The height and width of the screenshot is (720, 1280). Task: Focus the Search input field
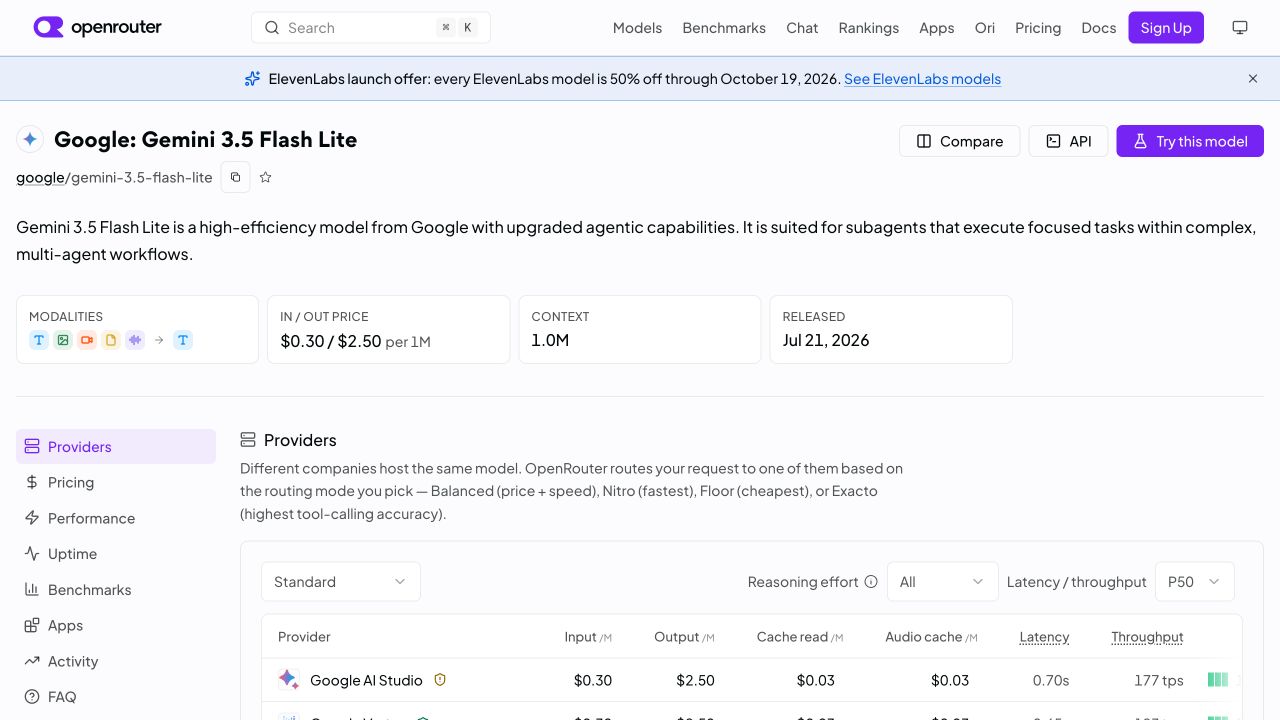coord(371,28)
